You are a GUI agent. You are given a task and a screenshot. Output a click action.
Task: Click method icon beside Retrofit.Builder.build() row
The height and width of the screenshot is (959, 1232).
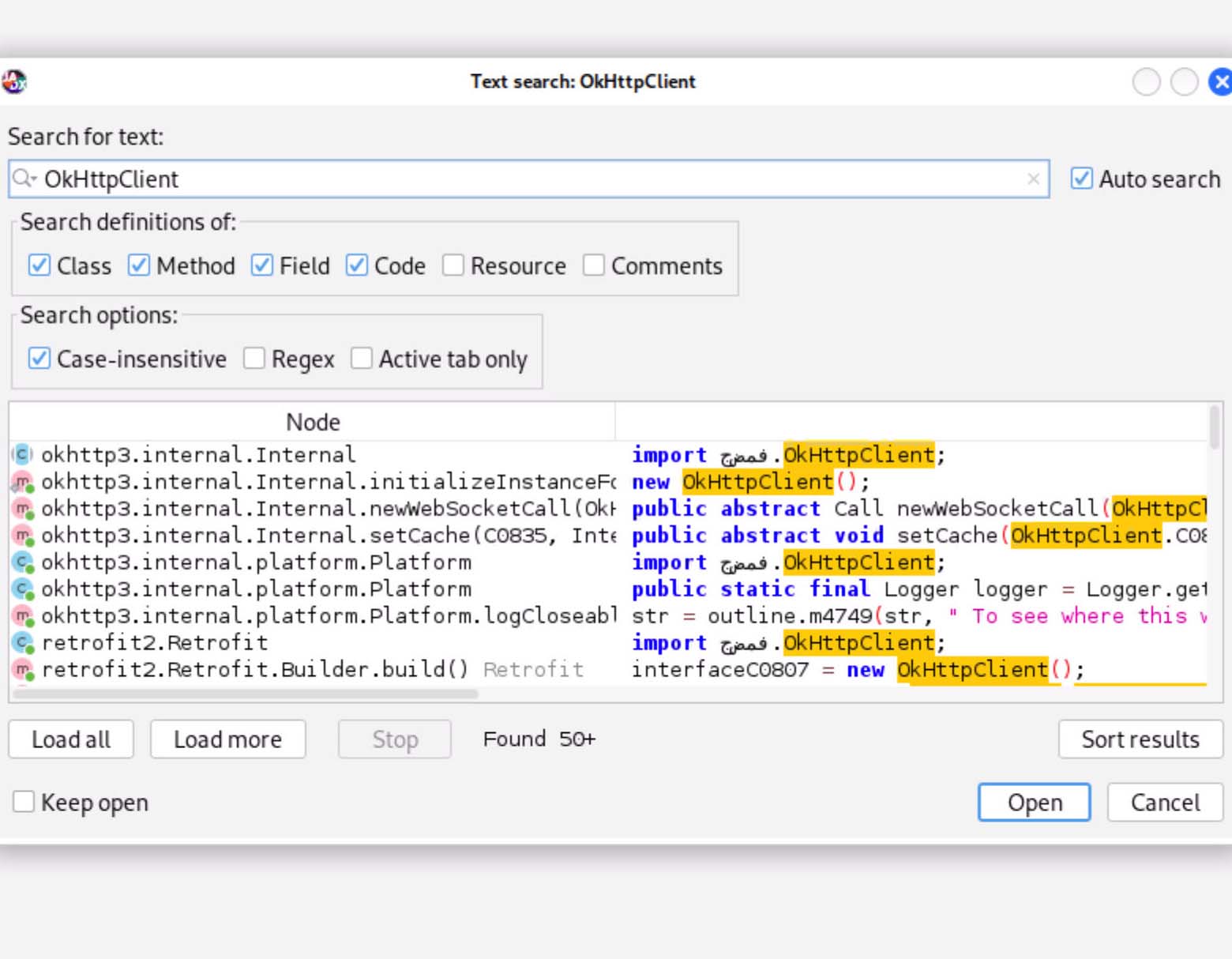(23, 670)
